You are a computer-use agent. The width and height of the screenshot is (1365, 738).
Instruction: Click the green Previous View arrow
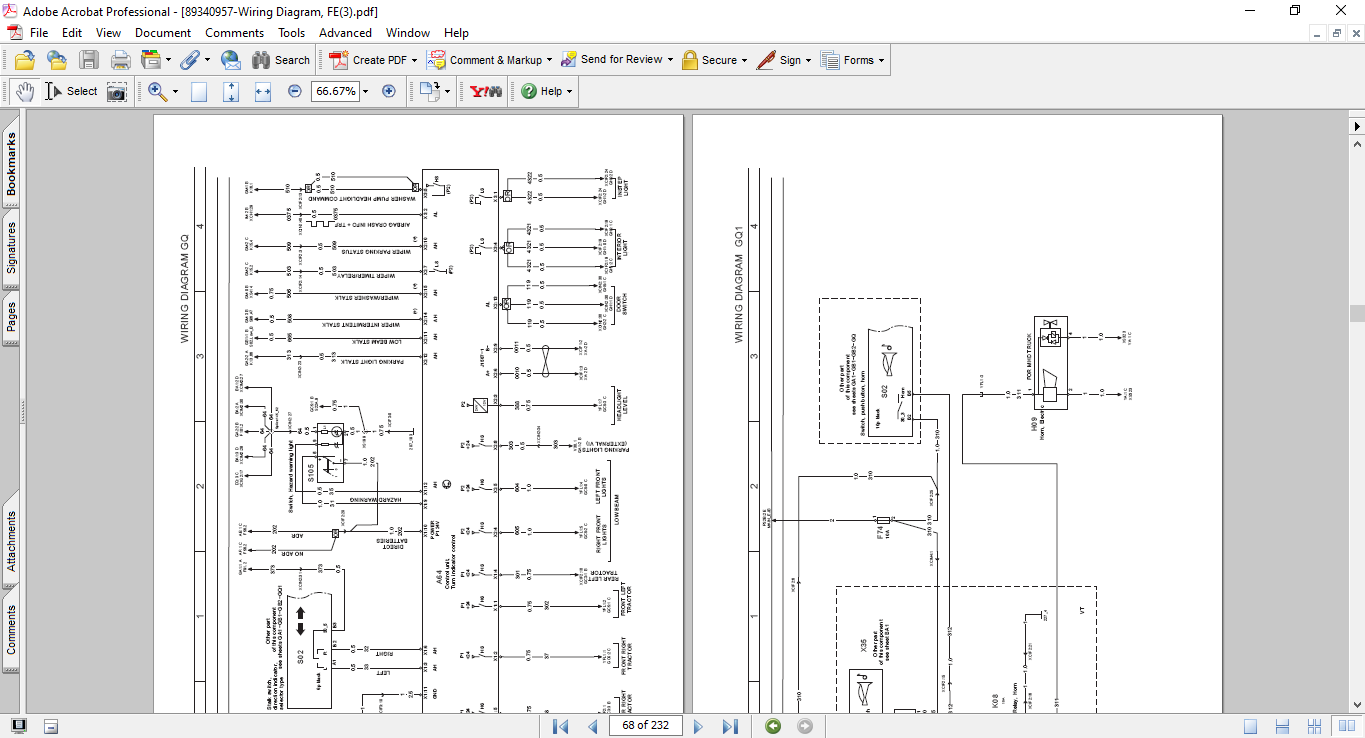pos(773,726)
